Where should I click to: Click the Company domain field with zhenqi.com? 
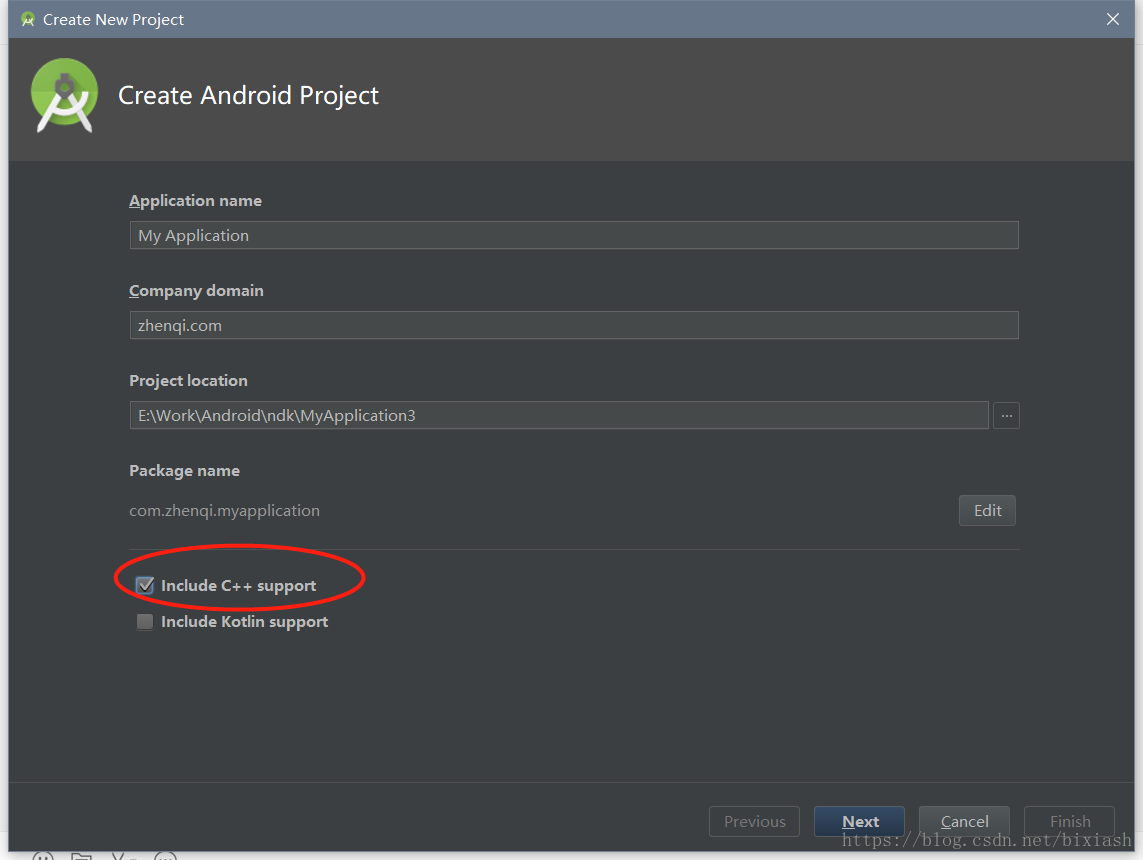(574, 325)
